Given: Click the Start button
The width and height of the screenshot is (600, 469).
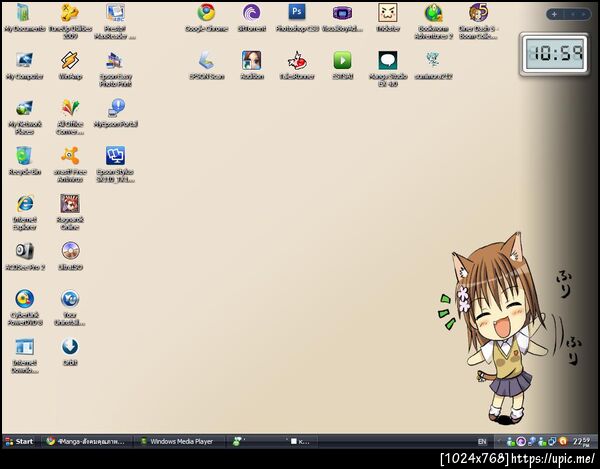Looking at the screenshot, I should (19, 441).
